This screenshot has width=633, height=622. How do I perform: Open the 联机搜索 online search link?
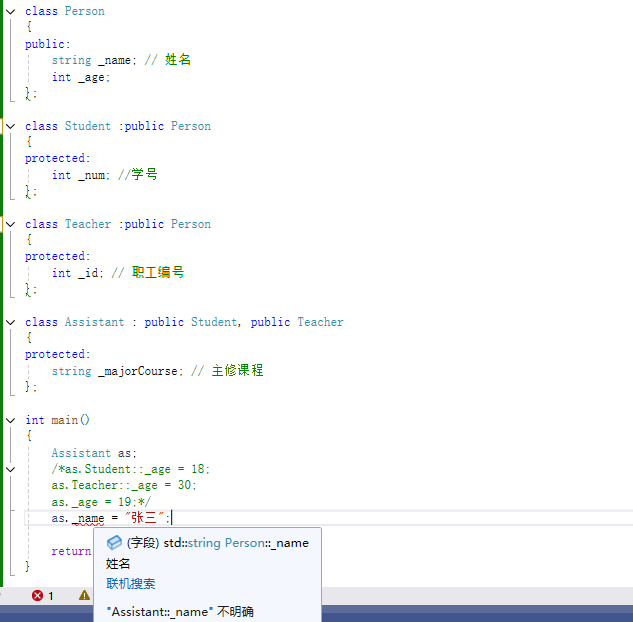click(131, 584)
